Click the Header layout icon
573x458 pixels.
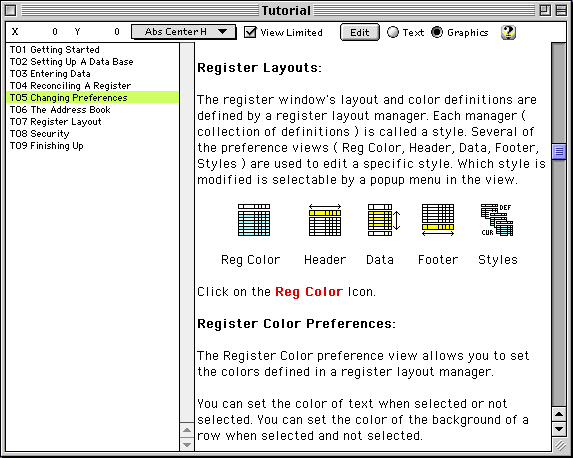tap(325, 220)
